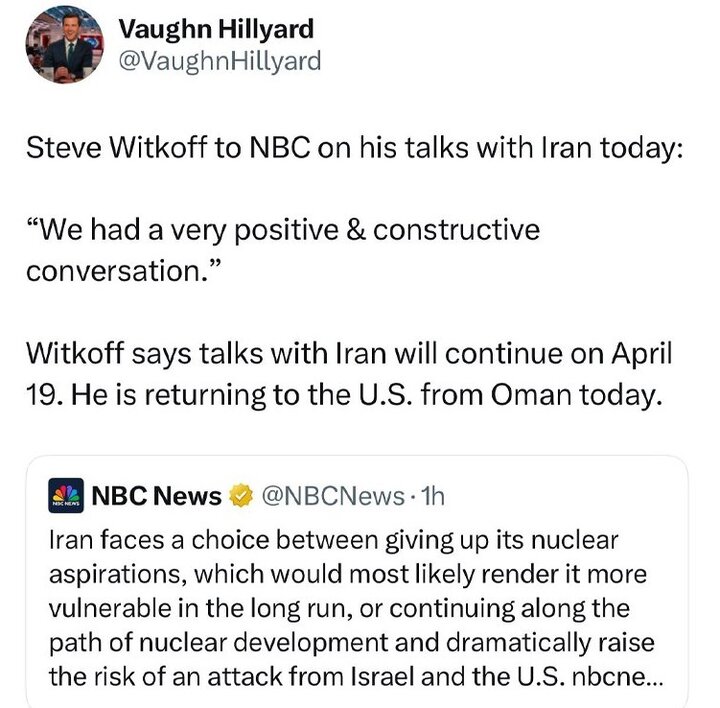720x708 pixels.
Task: Click Vaughn Hillyard's profile photo
Action: 65,44
